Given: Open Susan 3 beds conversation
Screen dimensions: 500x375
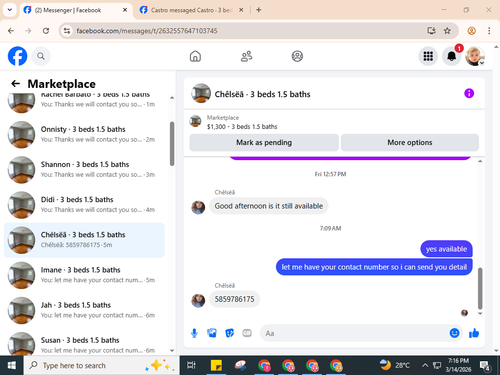Looking at the screenshot, I should coord(84,343).
